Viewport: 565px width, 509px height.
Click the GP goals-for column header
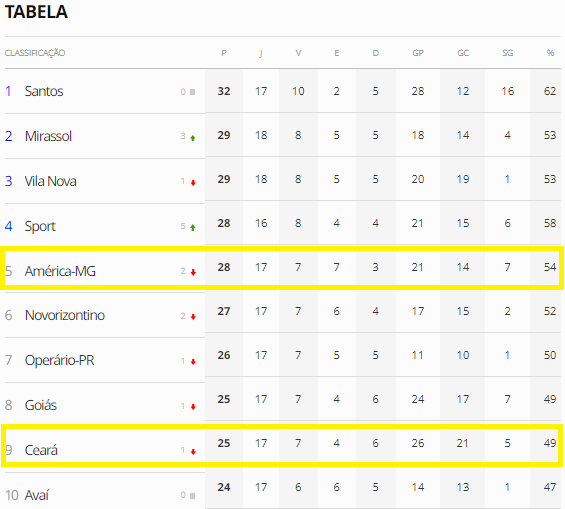(418, 53)
